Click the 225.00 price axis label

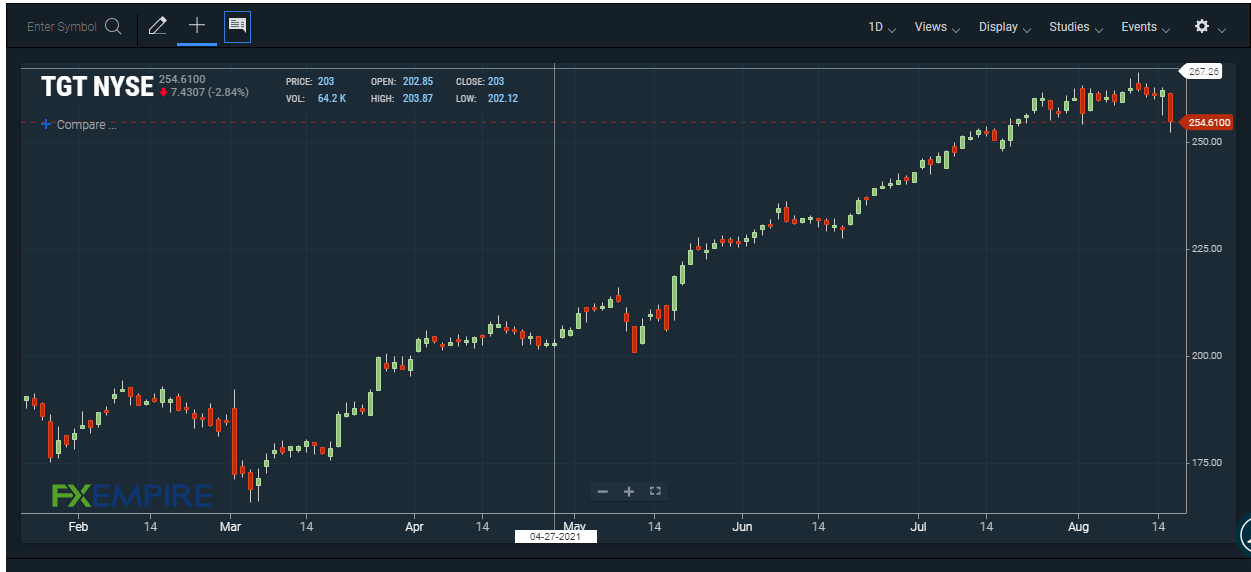(1206, 248)
